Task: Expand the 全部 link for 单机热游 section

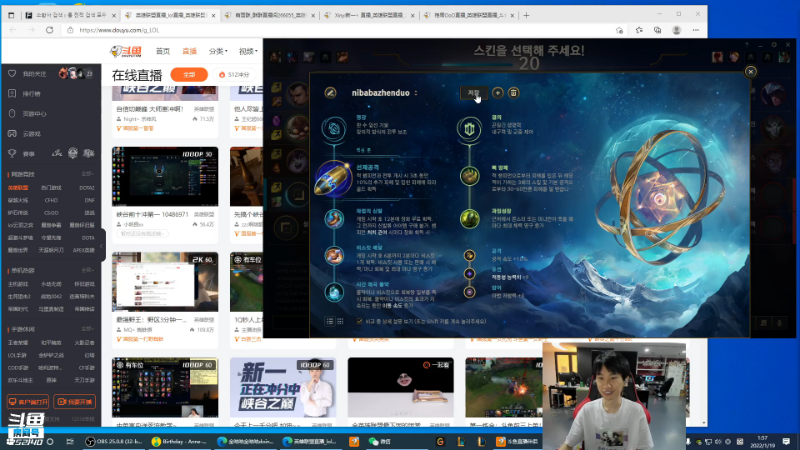Action: (88, 270)
